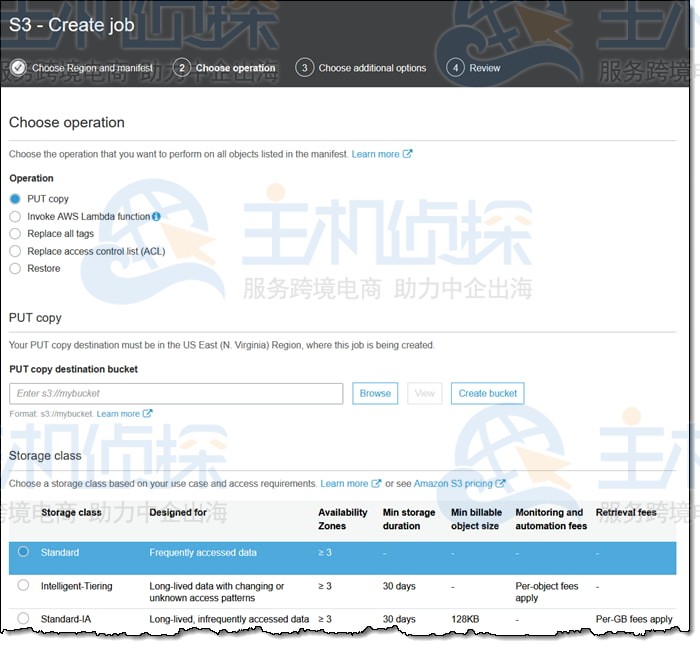Select Invoke AWS Lambda function option

[x=15, y=216]
